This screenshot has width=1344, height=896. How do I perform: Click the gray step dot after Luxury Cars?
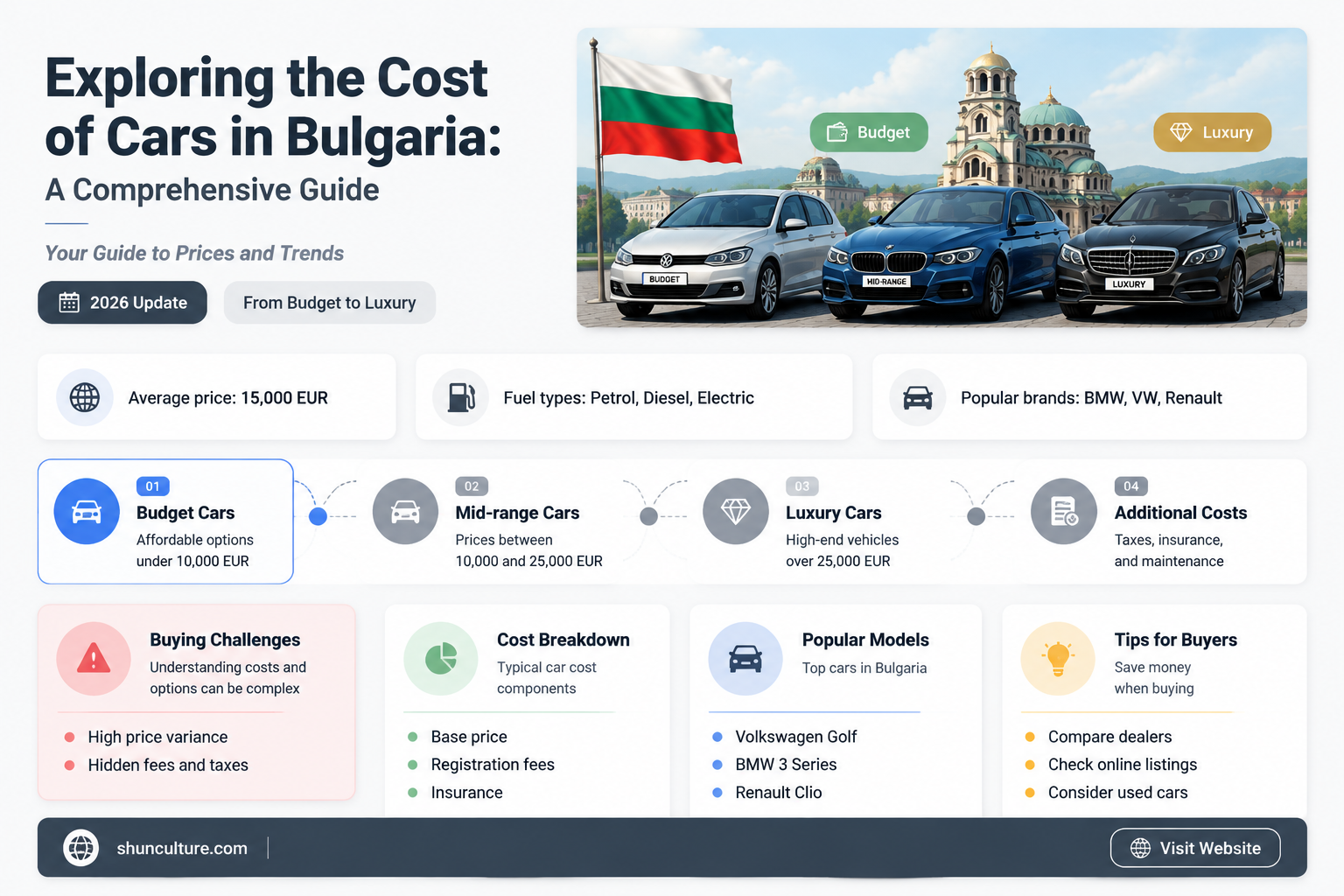point(976,516)
